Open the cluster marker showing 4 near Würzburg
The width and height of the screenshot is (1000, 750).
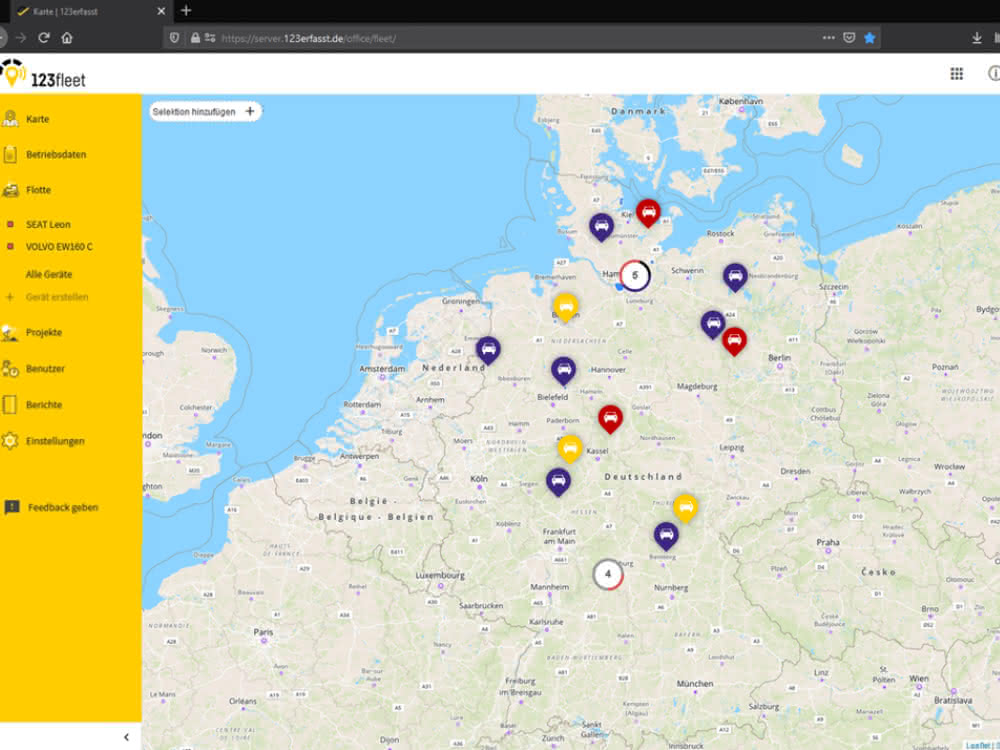[x=608, y=574]
